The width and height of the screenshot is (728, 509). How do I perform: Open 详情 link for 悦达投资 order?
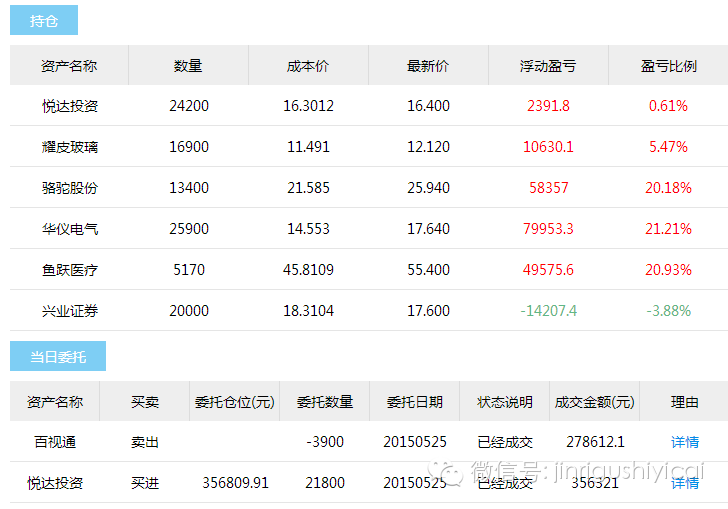[x=685, y=483]
